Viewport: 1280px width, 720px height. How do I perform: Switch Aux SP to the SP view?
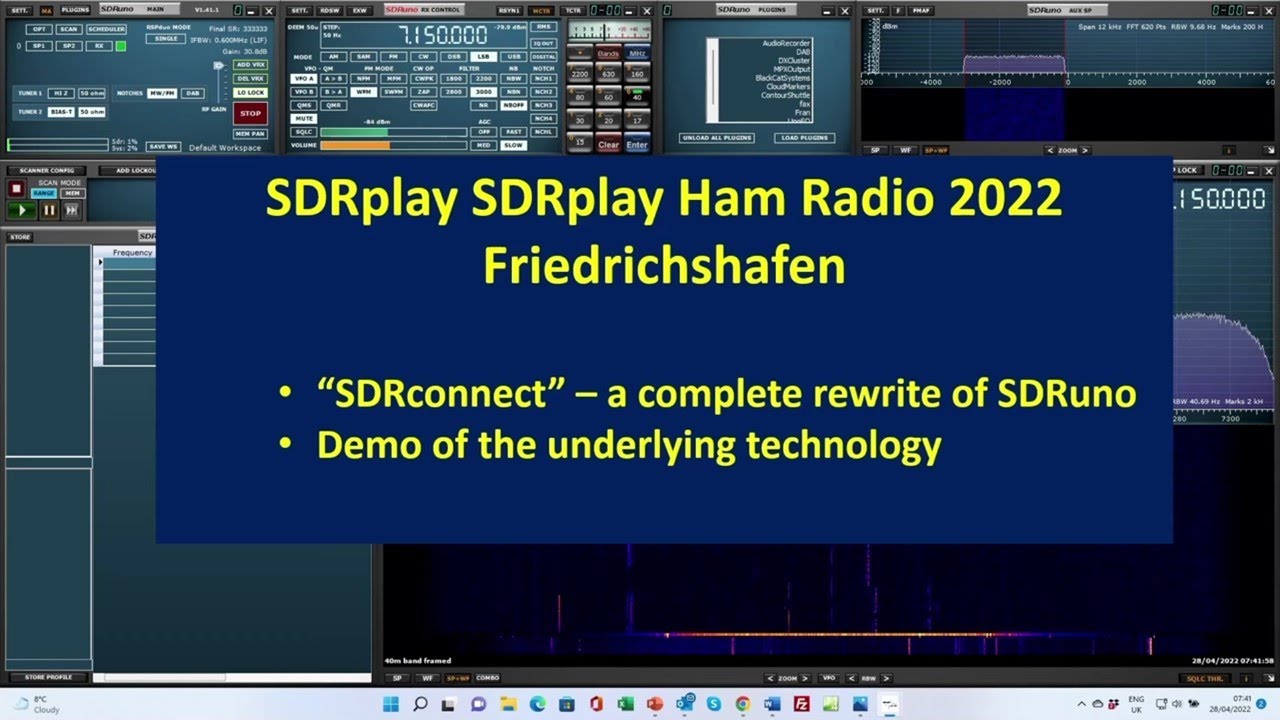point(876,150)
